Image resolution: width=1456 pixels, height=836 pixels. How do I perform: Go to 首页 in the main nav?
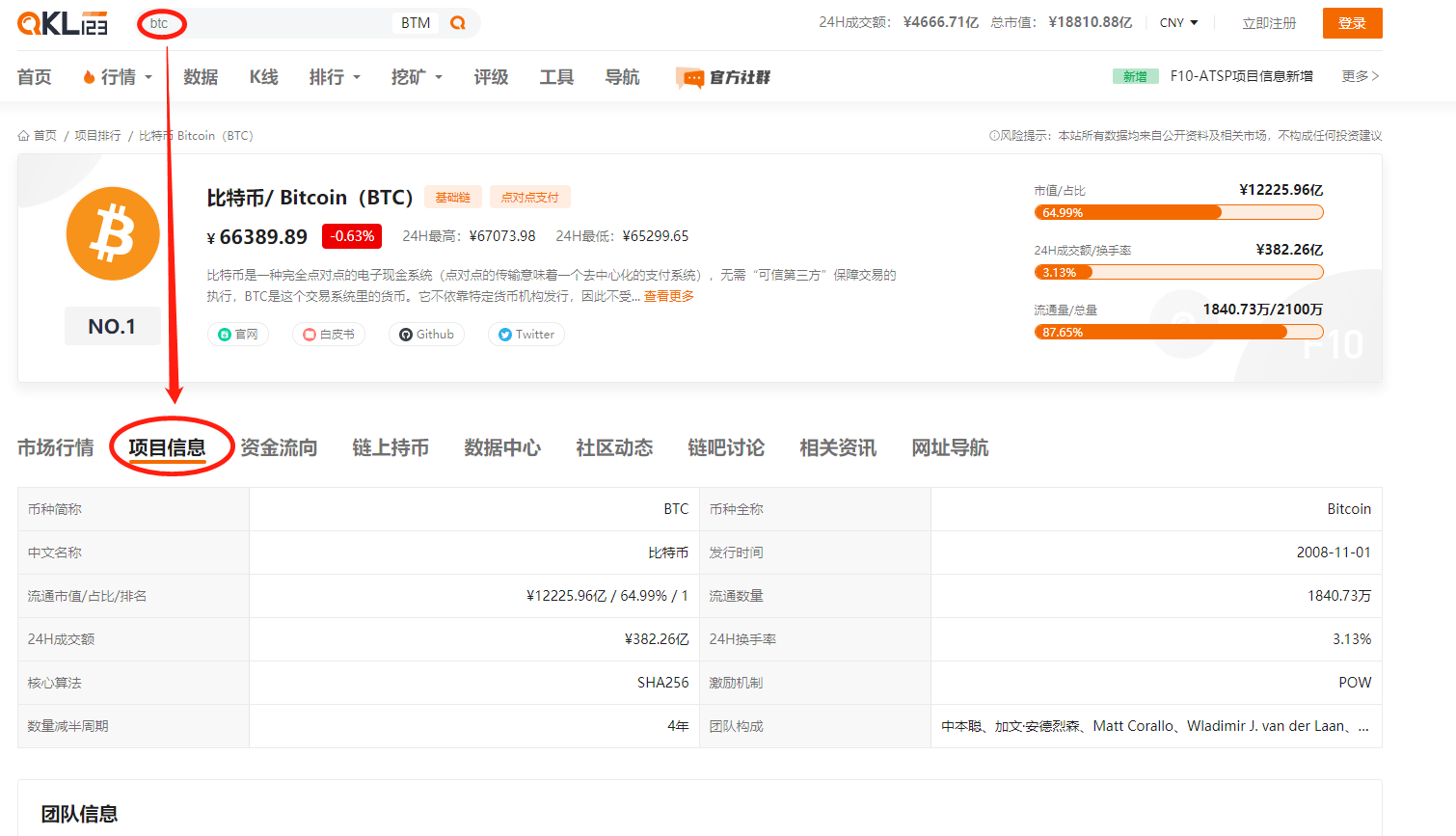[x=35, y=77]
